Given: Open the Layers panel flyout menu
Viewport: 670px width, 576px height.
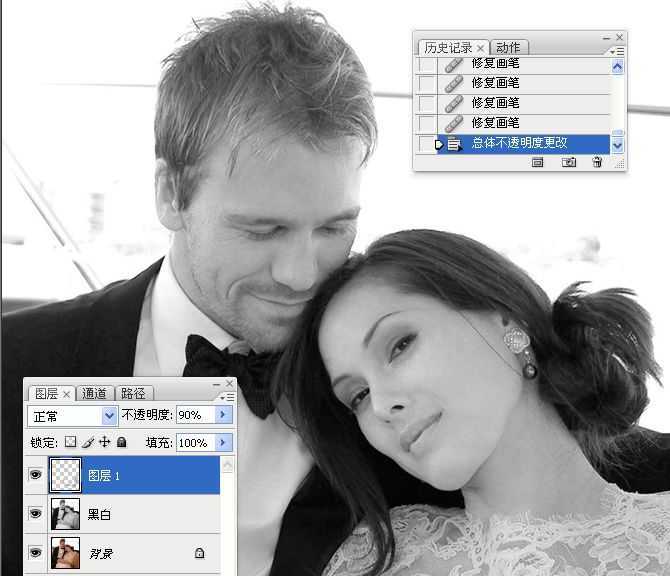Looking at the screenshot, I should coord(227,397).
